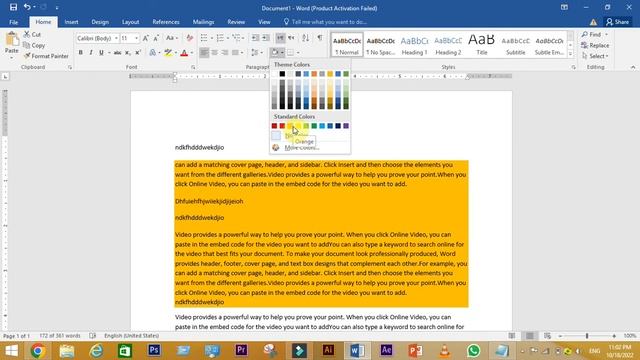Apply the No Spacing style
This screenshot has height=360, width=640.
[x=380, y=45]
